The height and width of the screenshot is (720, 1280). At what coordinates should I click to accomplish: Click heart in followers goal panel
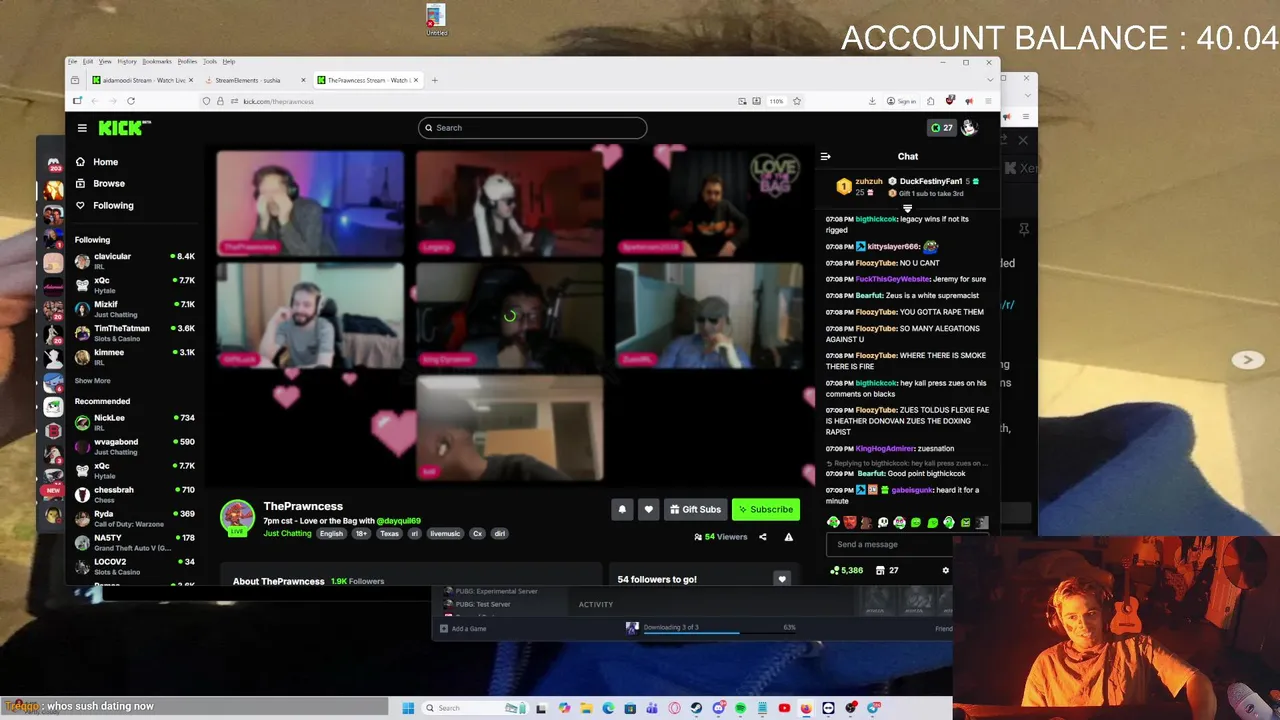782,579
